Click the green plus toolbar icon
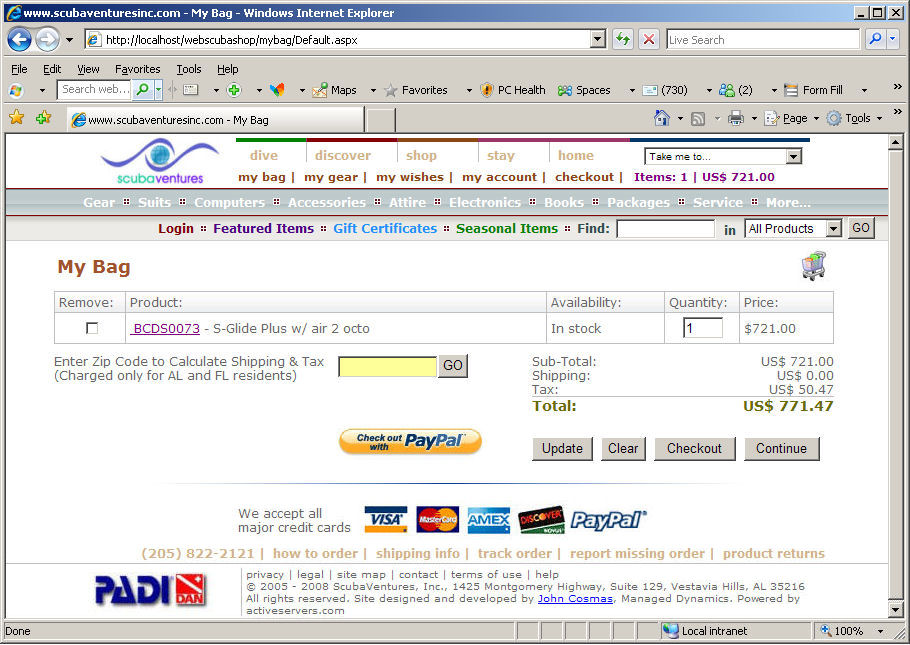 (x=234, y=90)
